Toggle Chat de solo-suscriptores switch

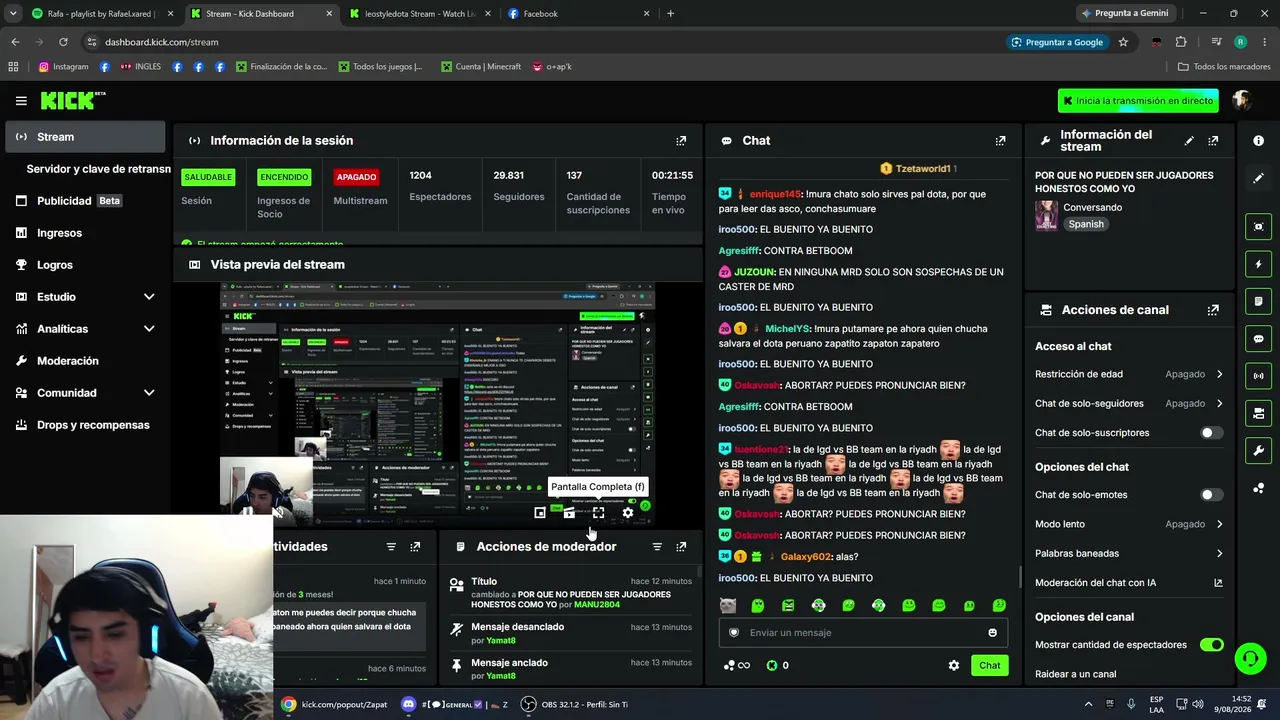(x=1211, y=433)
